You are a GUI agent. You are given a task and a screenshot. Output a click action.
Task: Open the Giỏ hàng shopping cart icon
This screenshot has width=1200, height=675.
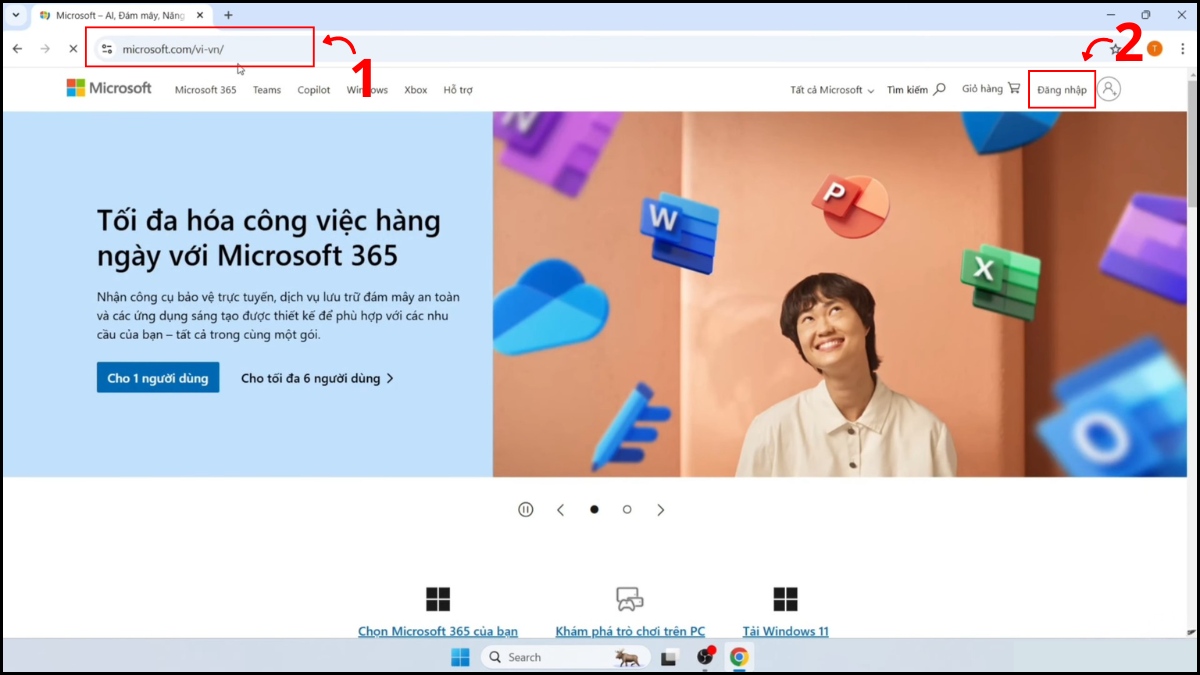click(x=1012, y=88)
